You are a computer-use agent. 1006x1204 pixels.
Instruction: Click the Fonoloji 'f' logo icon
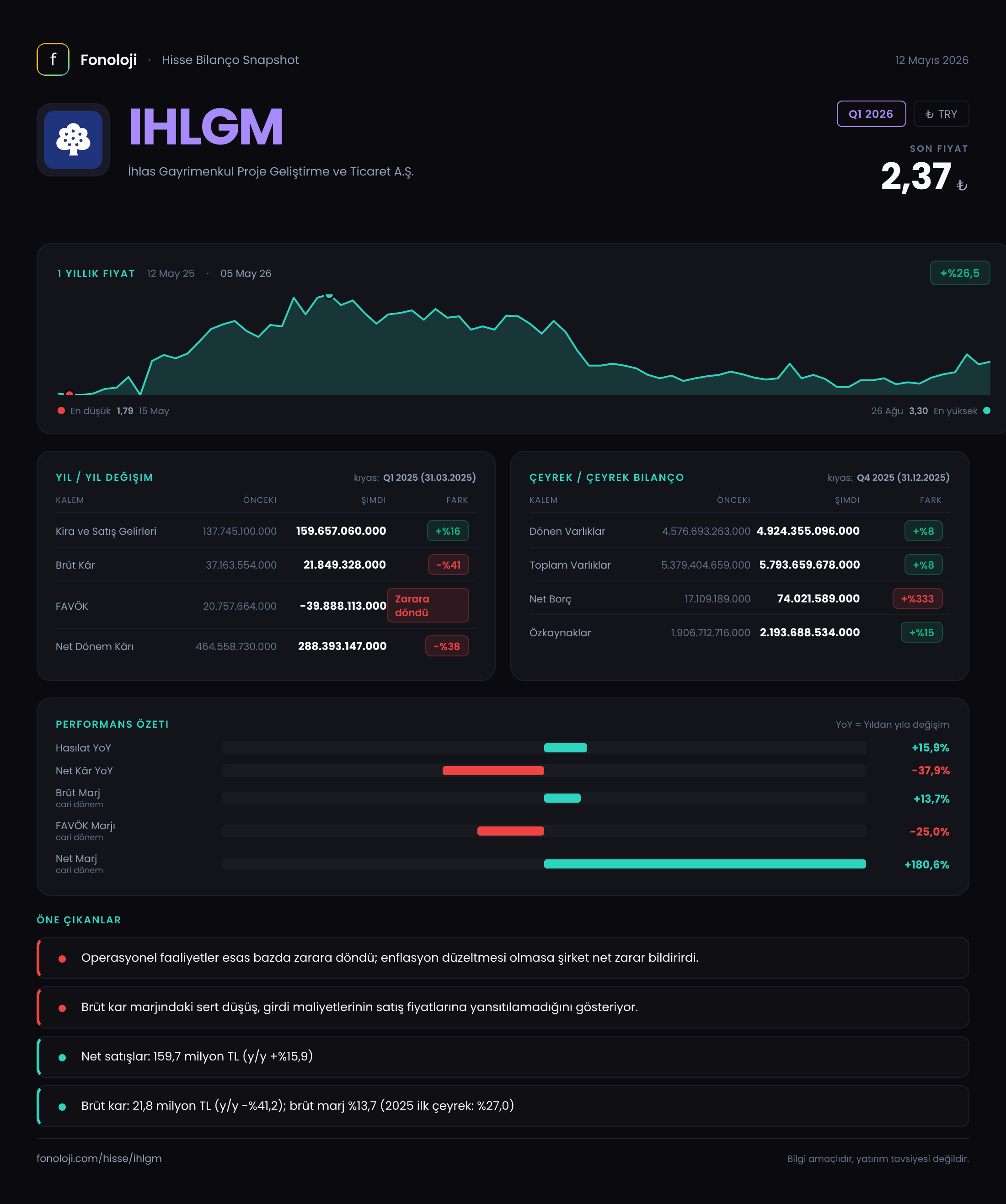53,59
